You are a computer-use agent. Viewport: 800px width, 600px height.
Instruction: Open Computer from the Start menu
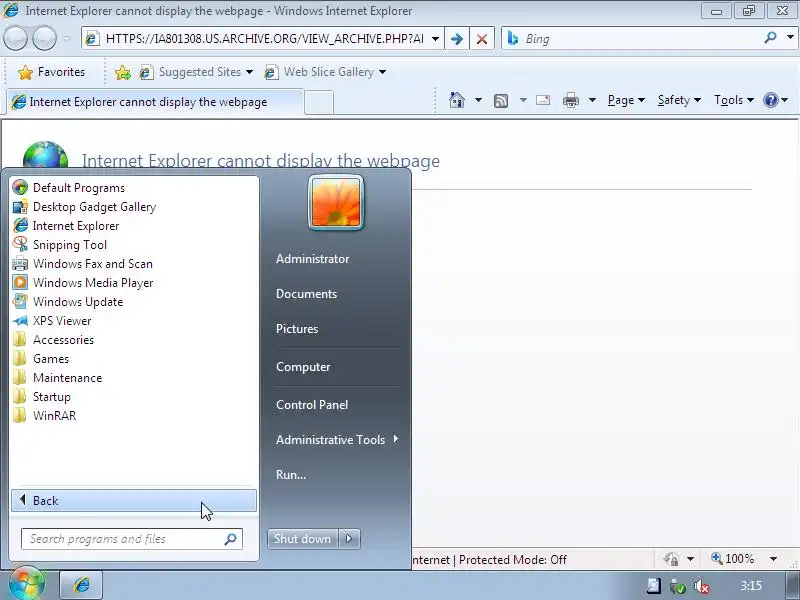click(303, 367)
